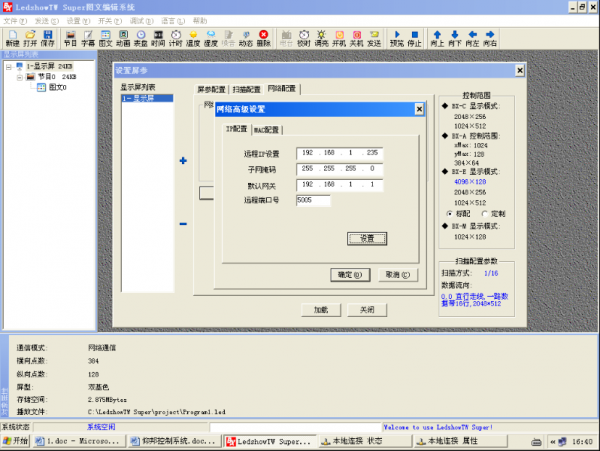This screenshot has height=451, width=600.
Task: Select the 定制 radio button
Action: pyautogui.click(x=485, y=214)
